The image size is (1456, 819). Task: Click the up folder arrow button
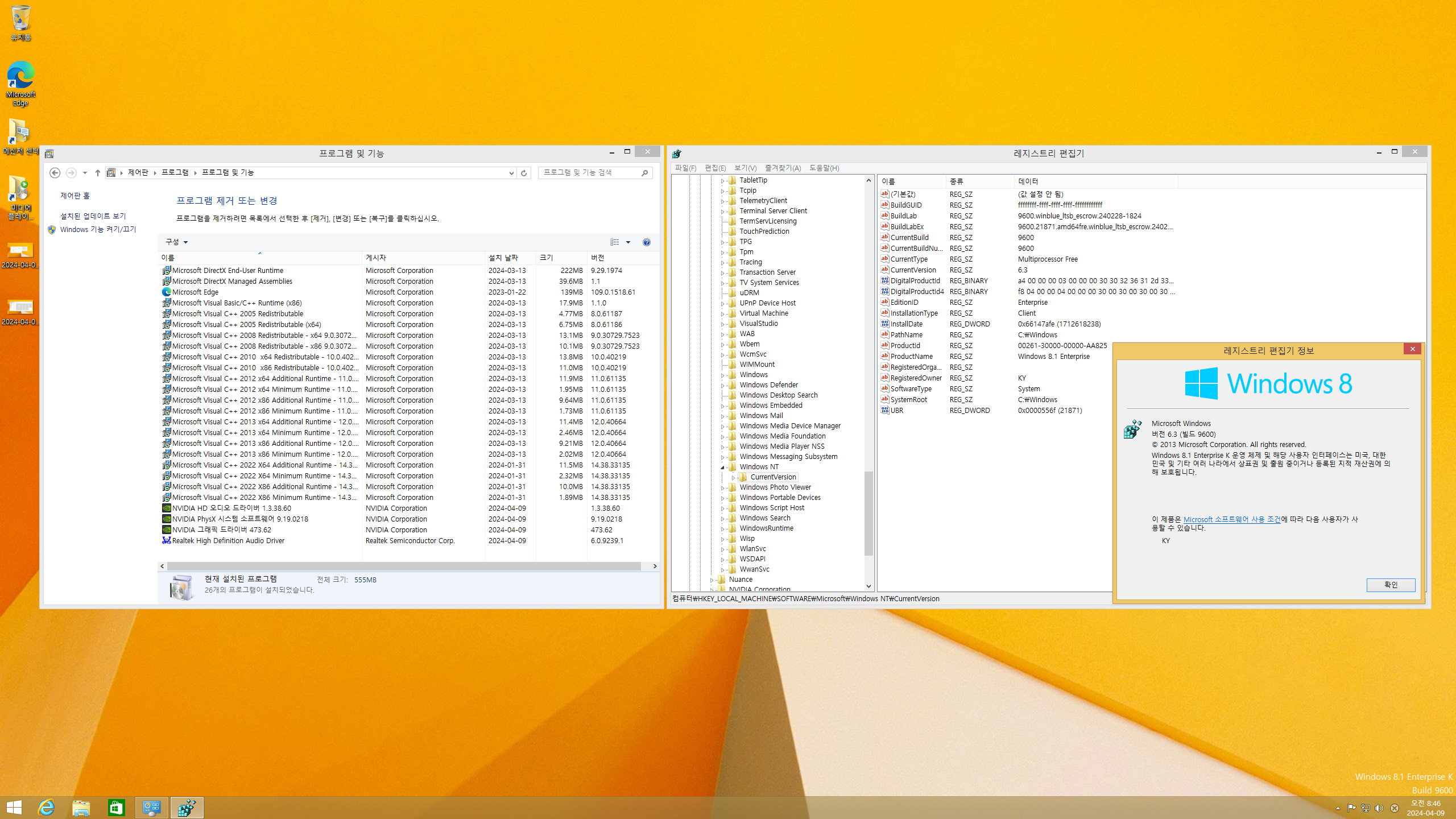coord(97,173)
